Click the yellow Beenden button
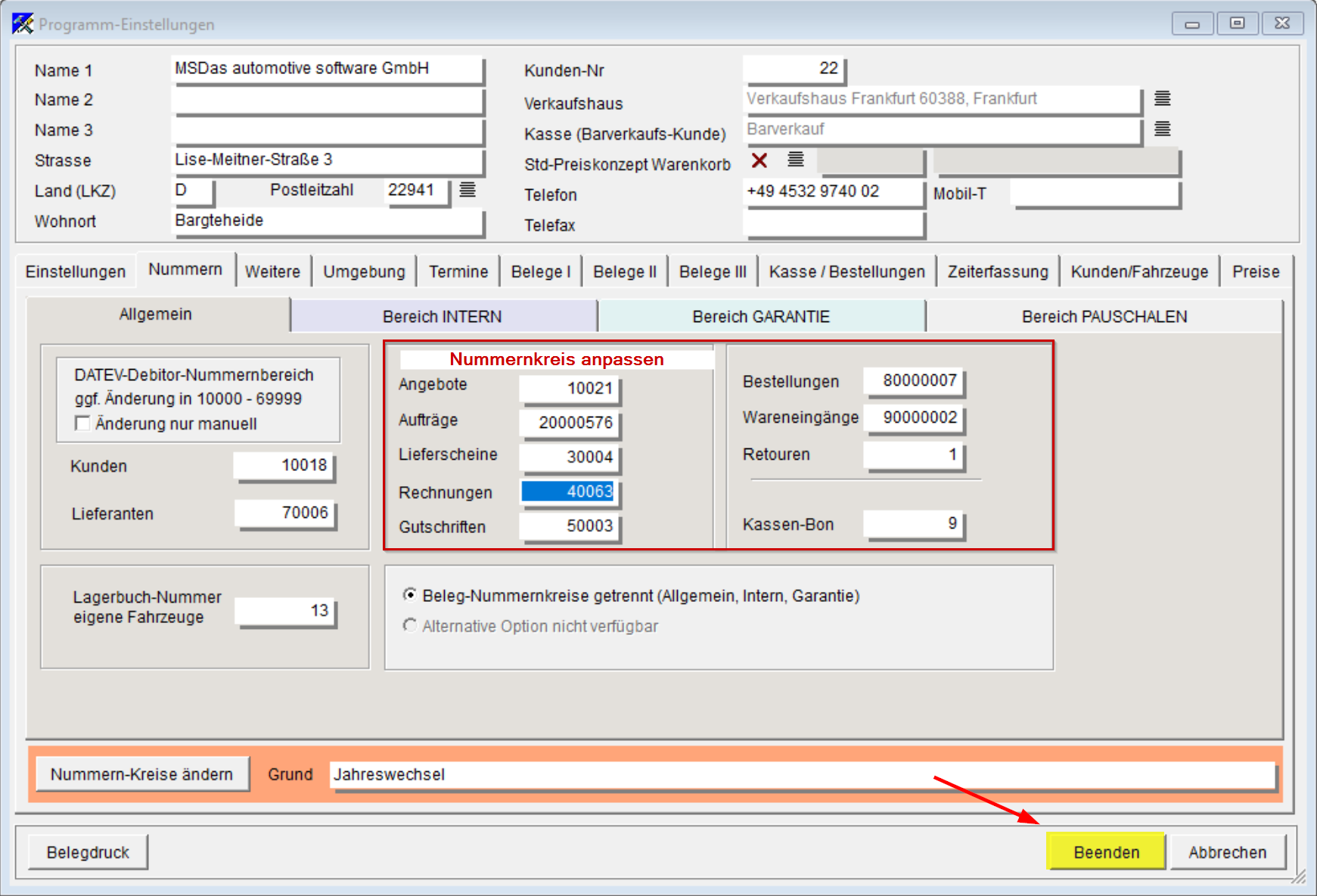The width and height of the screenshot is (1317, 896). [x=1106, y=852]
